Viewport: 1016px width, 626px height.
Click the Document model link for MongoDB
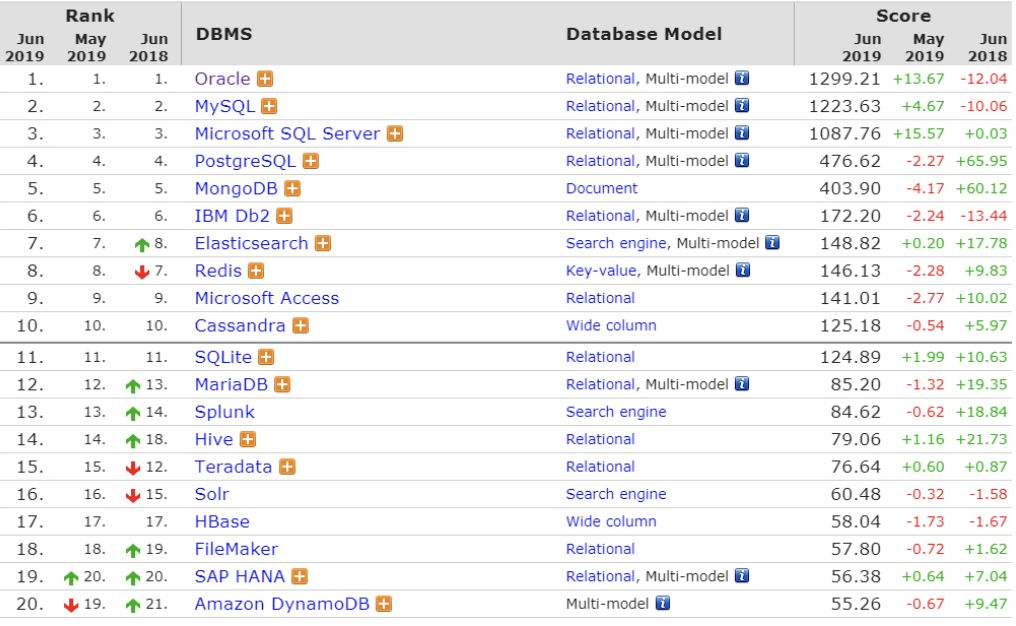(602, 188)
